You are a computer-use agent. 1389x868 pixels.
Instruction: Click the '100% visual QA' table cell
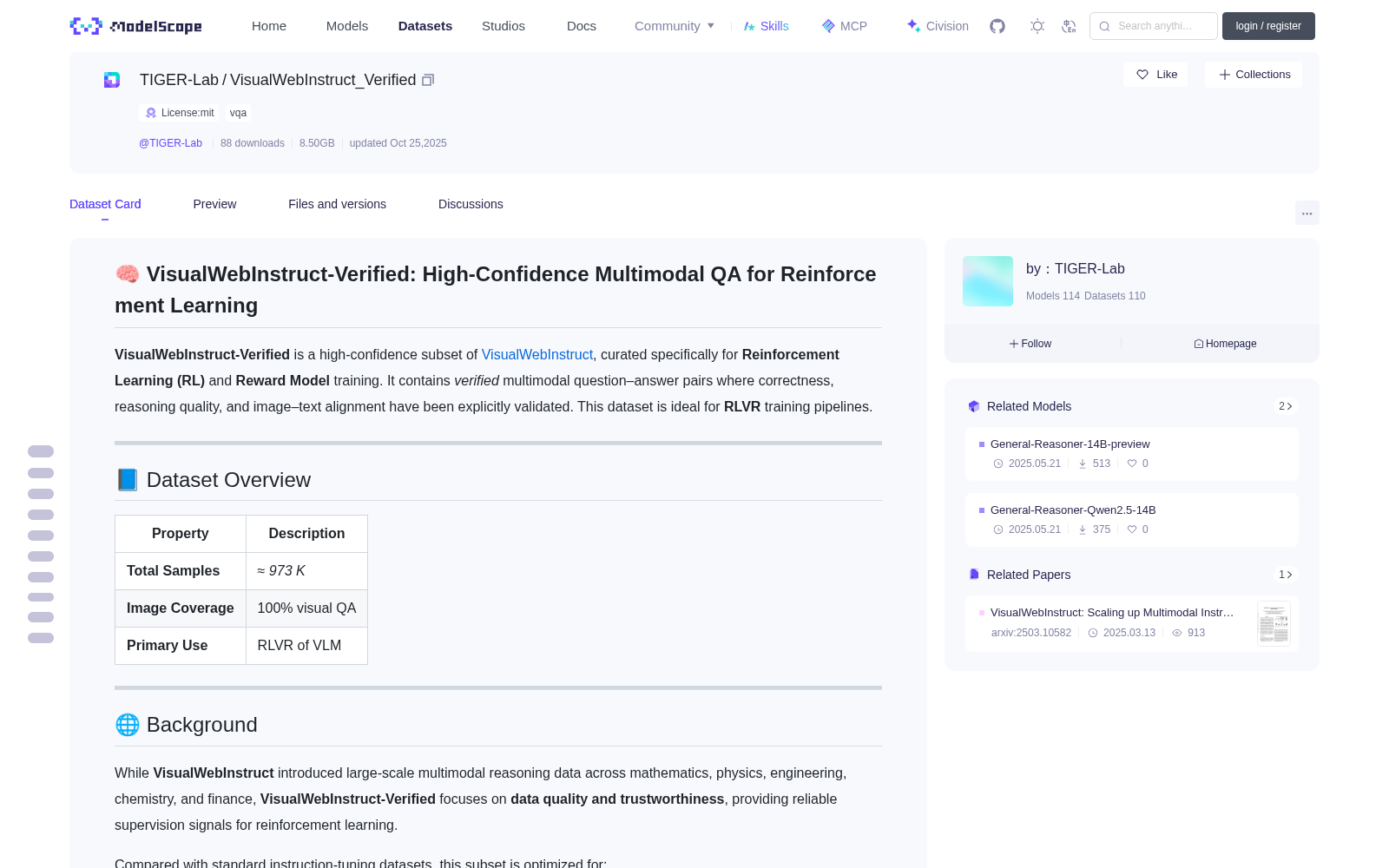tap(306, 608)
